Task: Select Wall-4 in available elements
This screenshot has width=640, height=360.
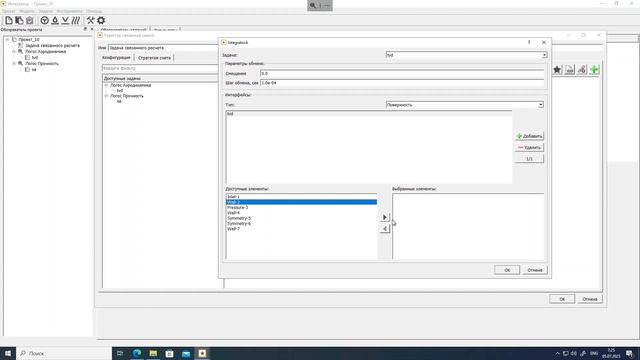Action: [x=301, y=213]
